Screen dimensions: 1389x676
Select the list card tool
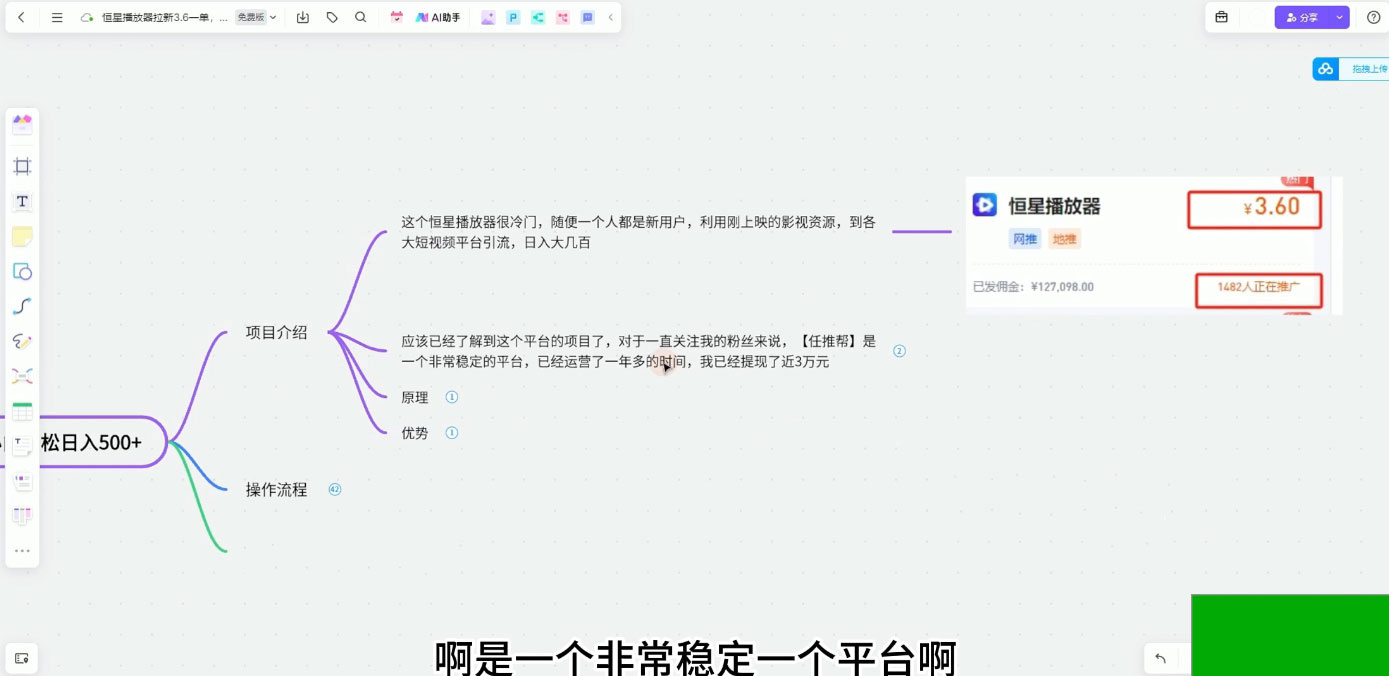[x=22, y=481]
